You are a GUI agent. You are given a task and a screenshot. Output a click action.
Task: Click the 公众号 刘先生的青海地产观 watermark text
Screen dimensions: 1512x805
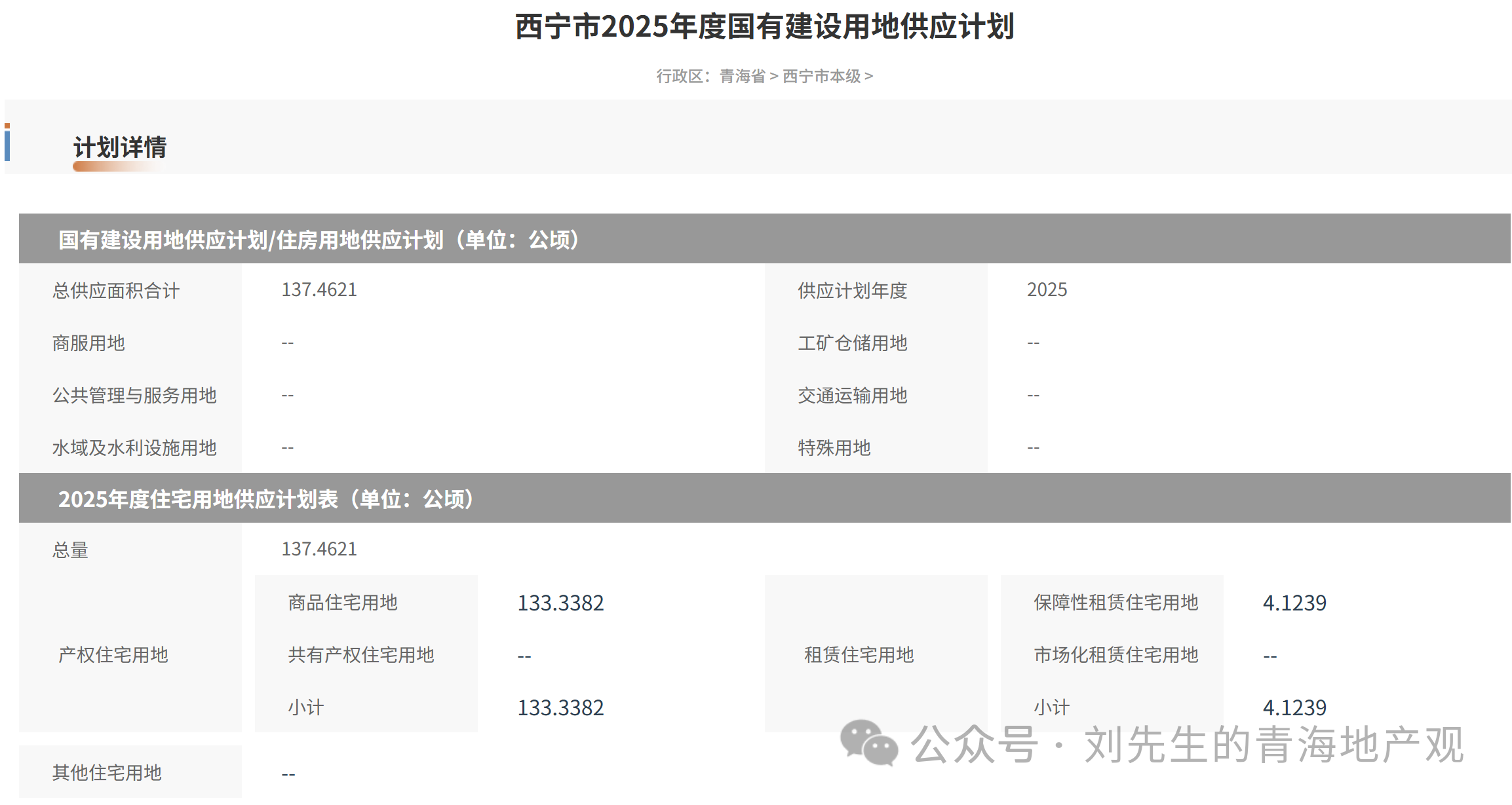click(1186, 745)
